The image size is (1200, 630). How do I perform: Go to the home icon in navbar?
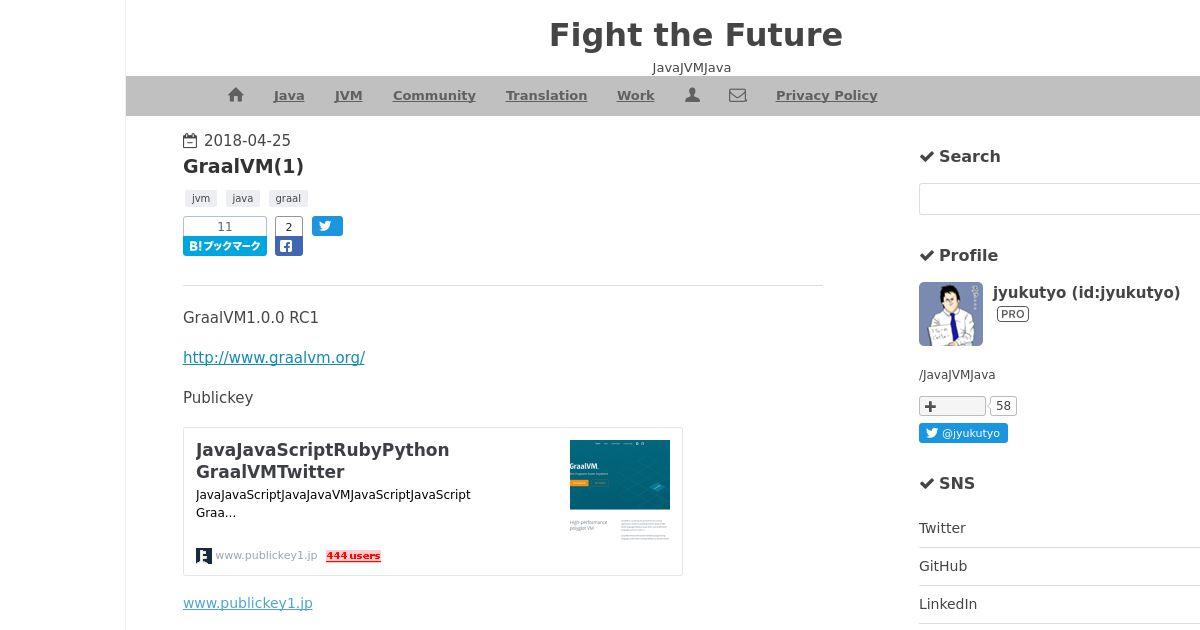(236, 95)
